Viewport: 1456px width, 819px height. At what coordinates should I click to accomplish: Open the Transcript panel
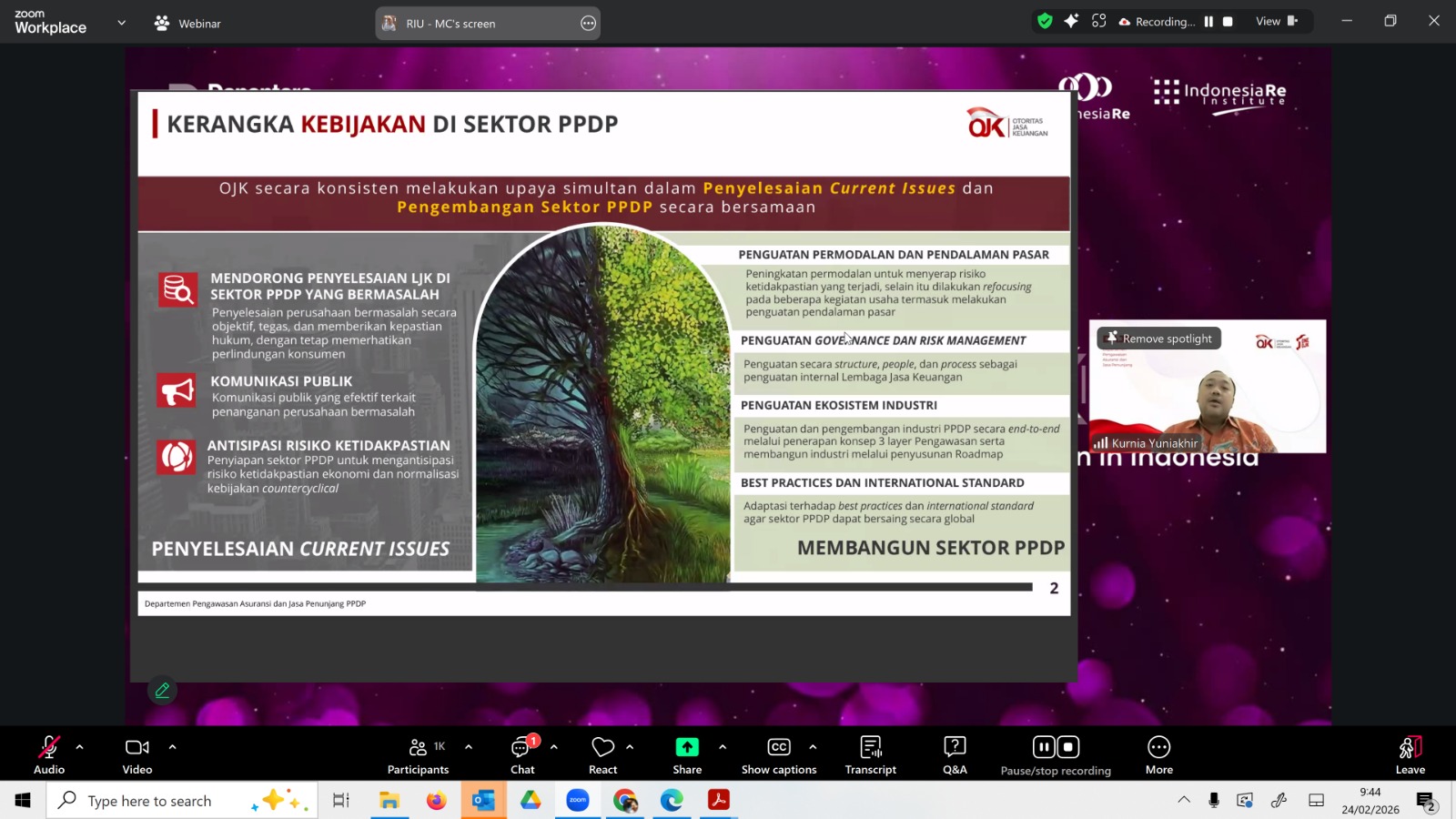(870, 754)
